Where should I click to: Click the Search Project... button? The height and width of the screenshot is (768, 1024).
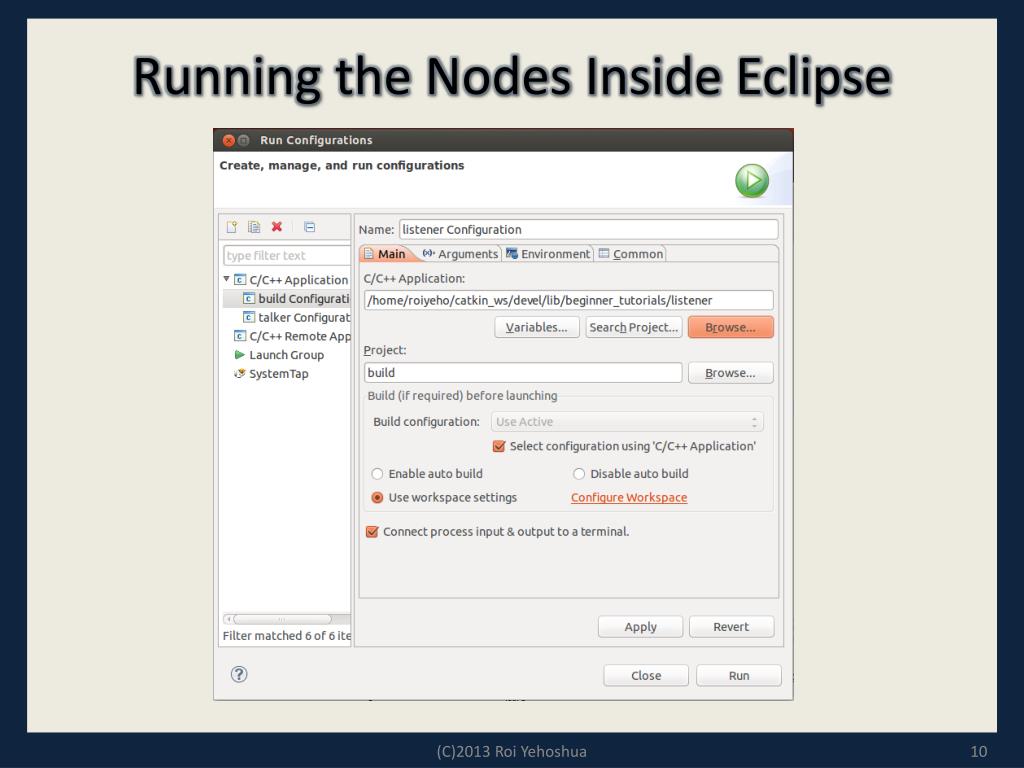click(x=633, y=327)
